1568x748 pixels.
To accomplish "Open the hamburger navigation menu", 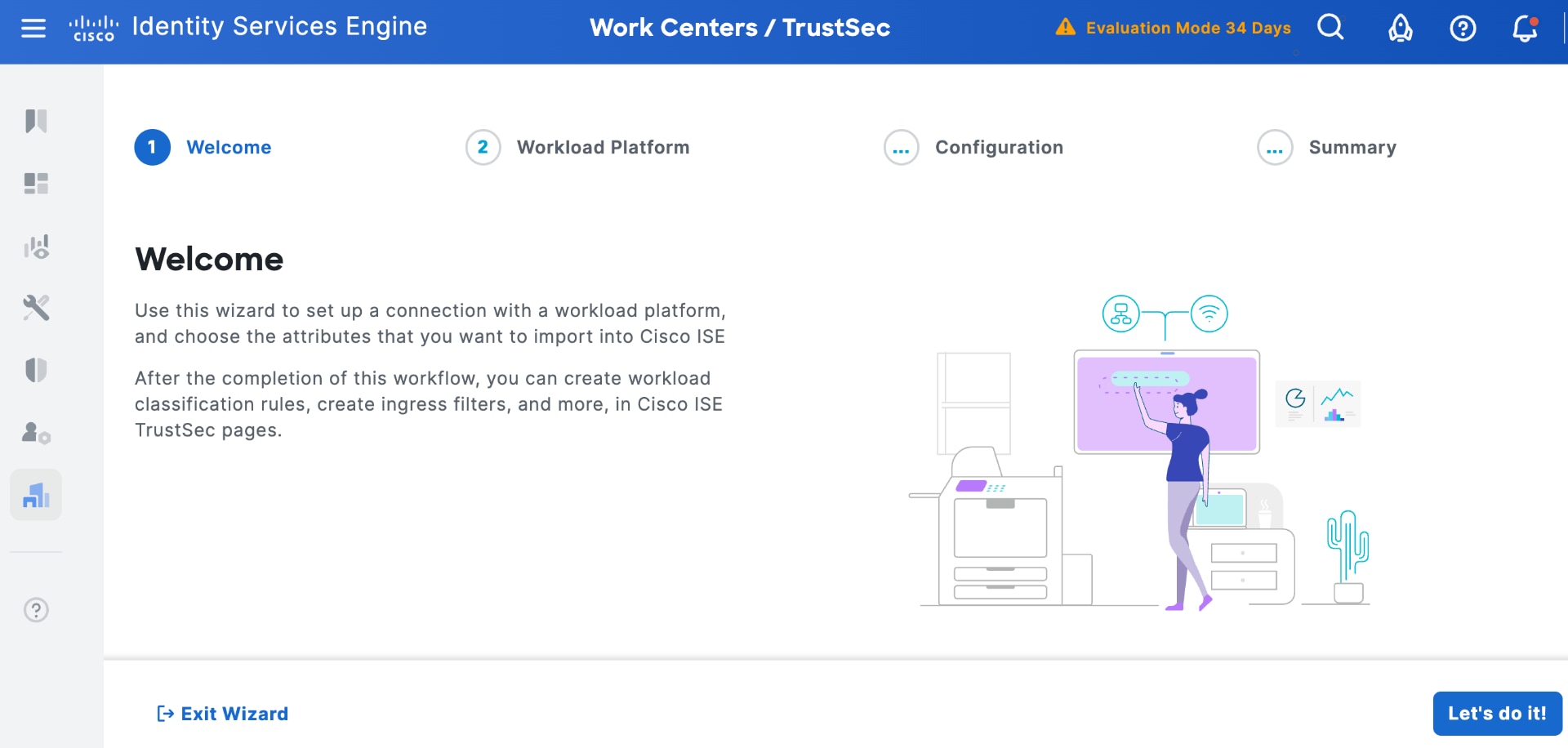I will pyautogui.click(x=33, y=29).
